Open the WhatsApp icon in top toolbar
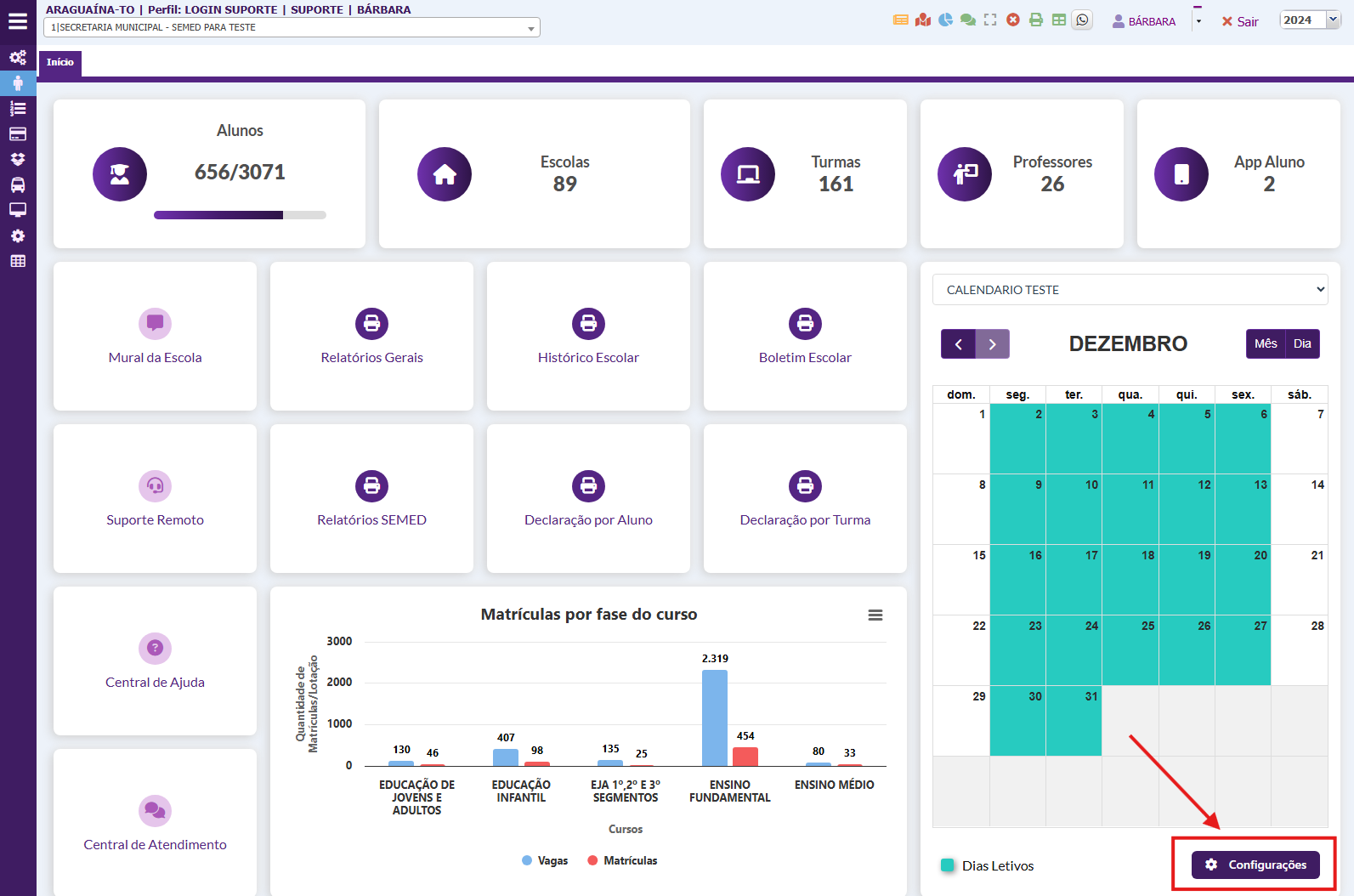Screen dimensions: 1354x896 [1082, 20]
